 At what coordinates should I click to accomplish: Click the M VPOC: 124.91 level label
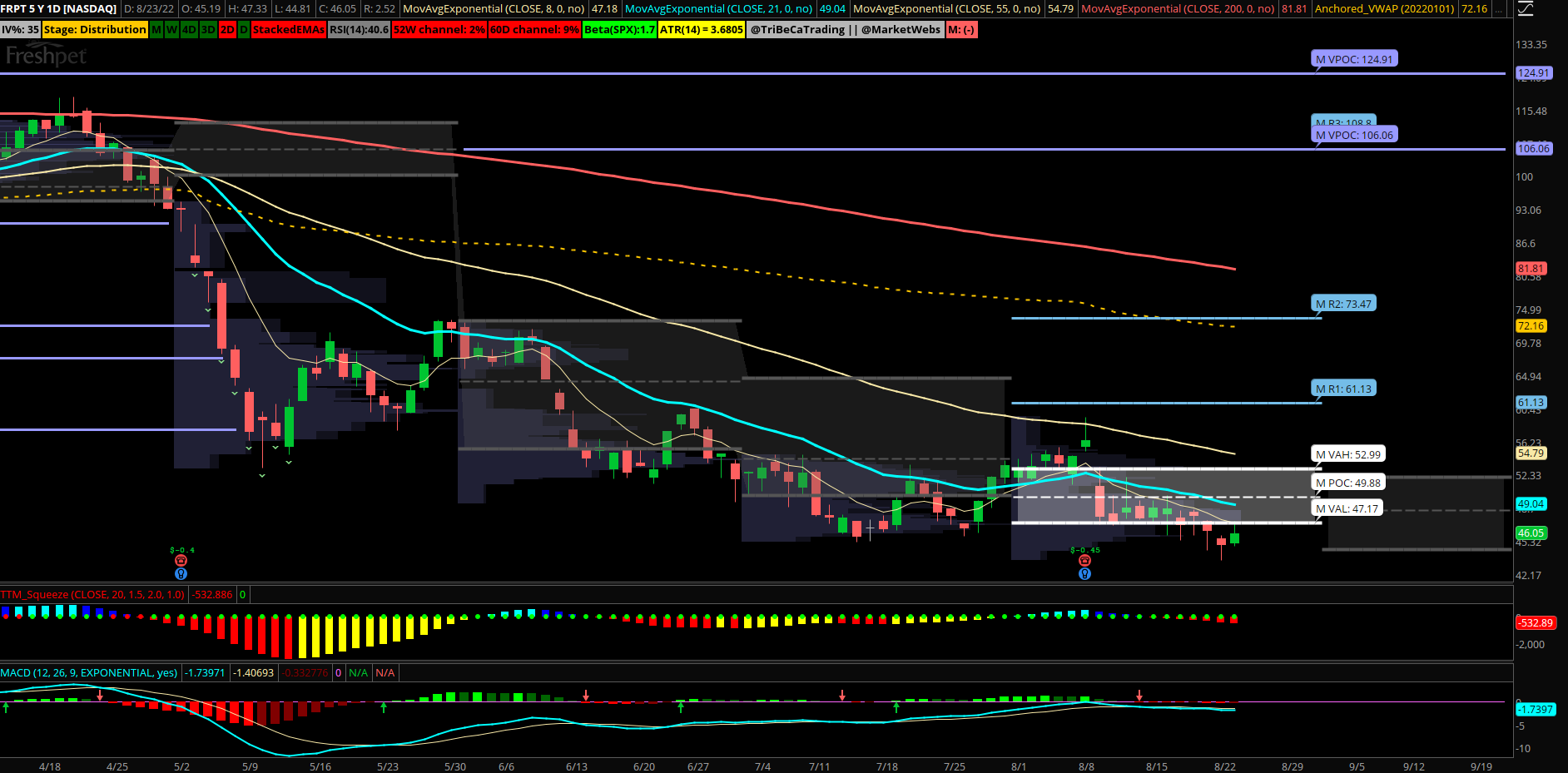click(x=1354, y=59)
